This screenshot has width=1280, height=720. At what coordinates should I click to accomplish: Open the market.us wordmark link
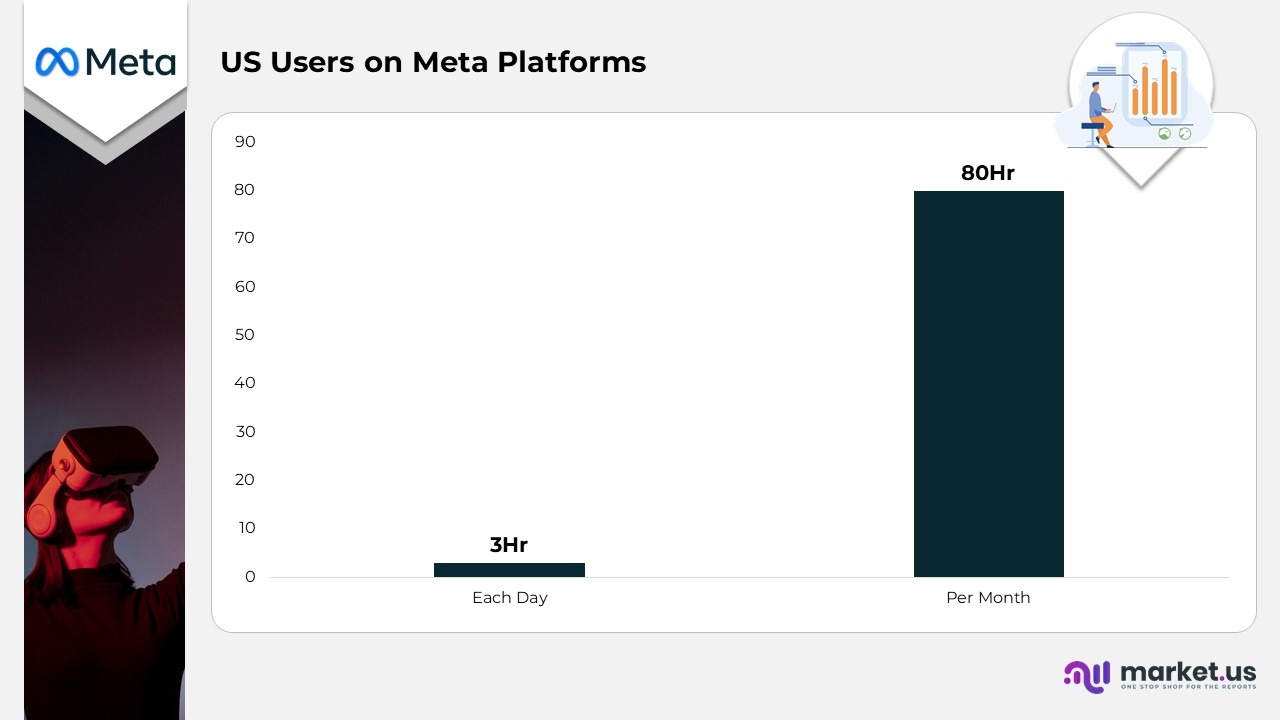coord(1188,672)
